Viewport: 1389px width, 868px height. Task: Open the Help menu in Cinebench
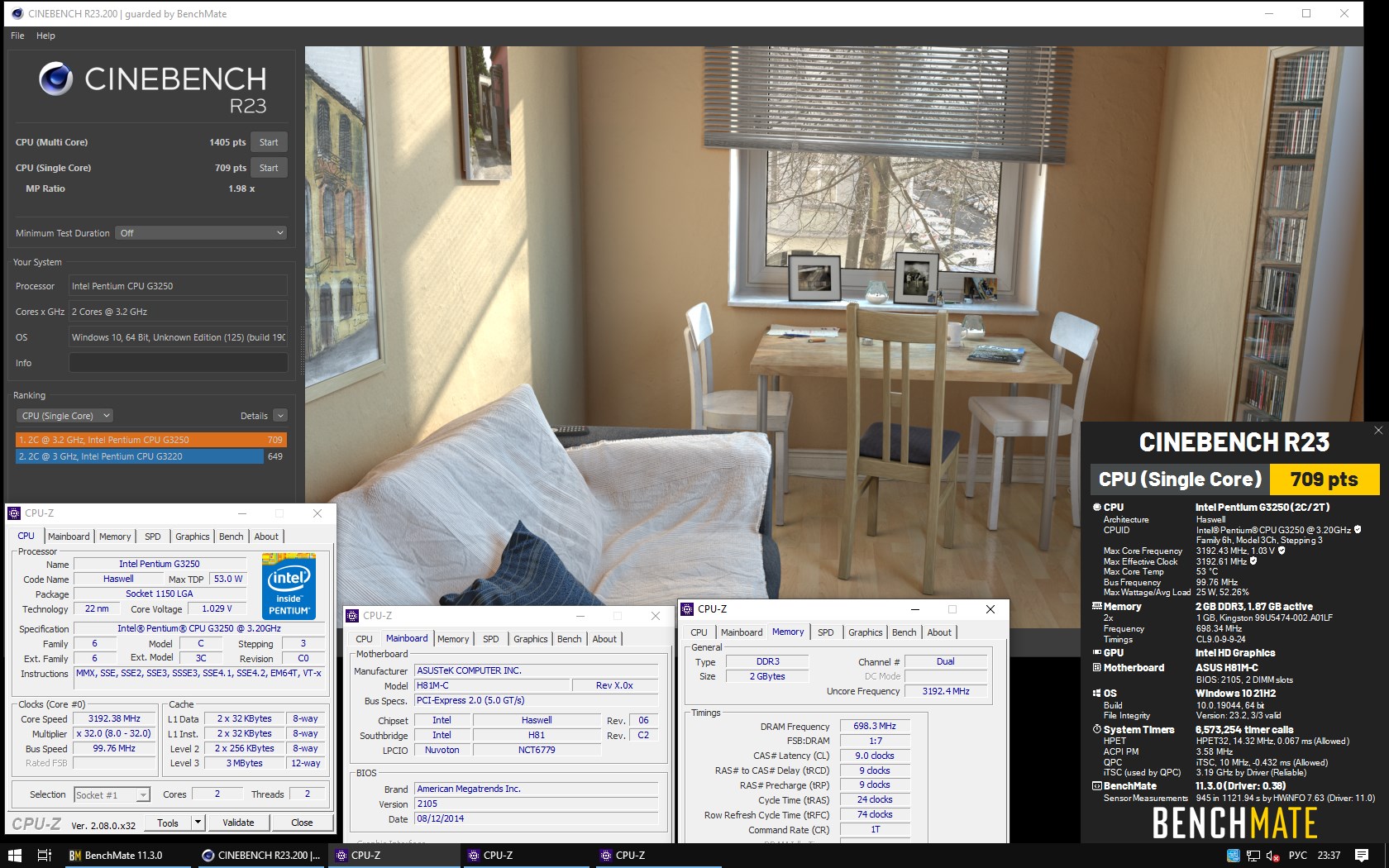click(x=45, y=36)
